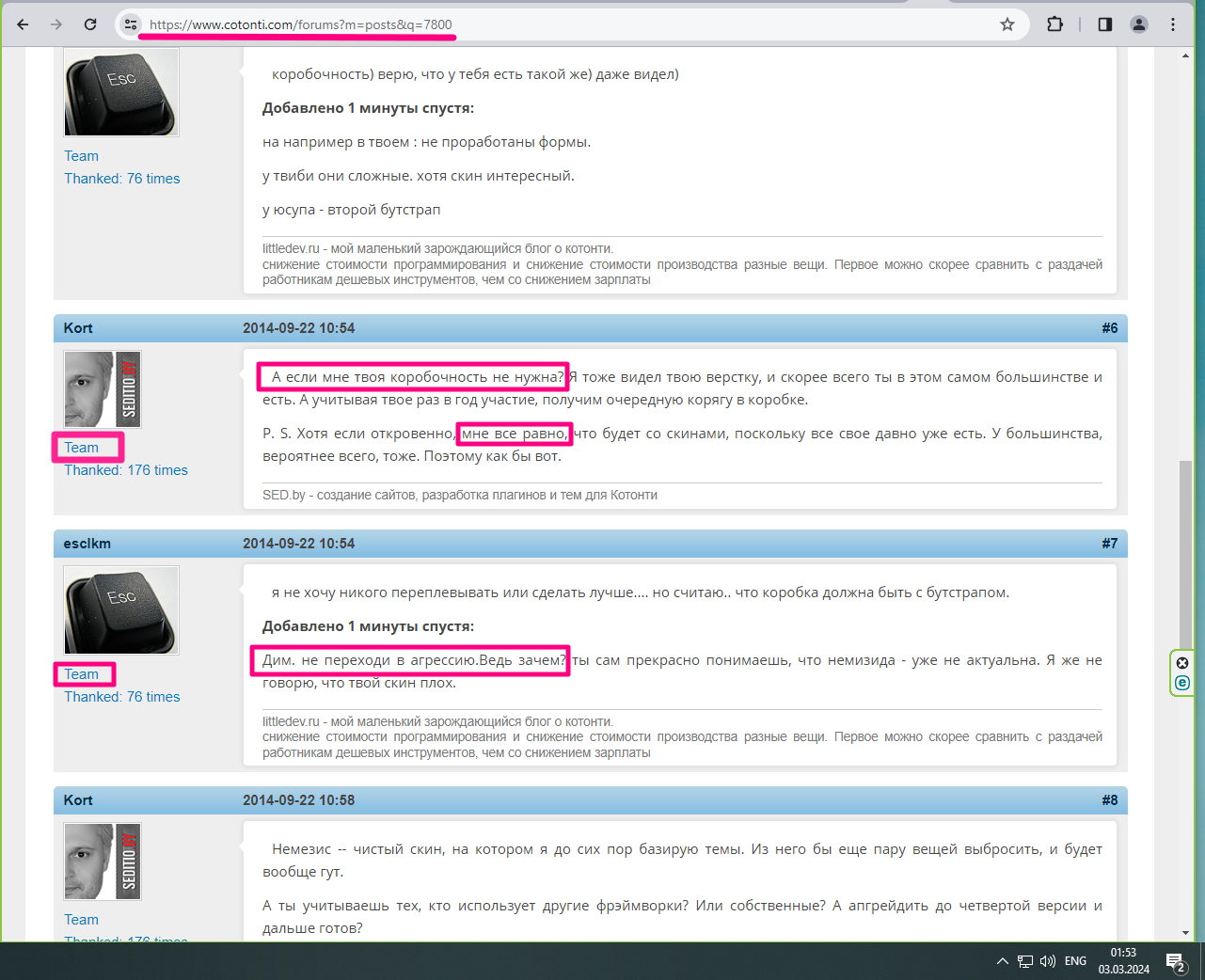The height and width of the screenshot is (980, 1205).
Task: Open the browser extensions puzzle icon
Action: (1055, 24)
